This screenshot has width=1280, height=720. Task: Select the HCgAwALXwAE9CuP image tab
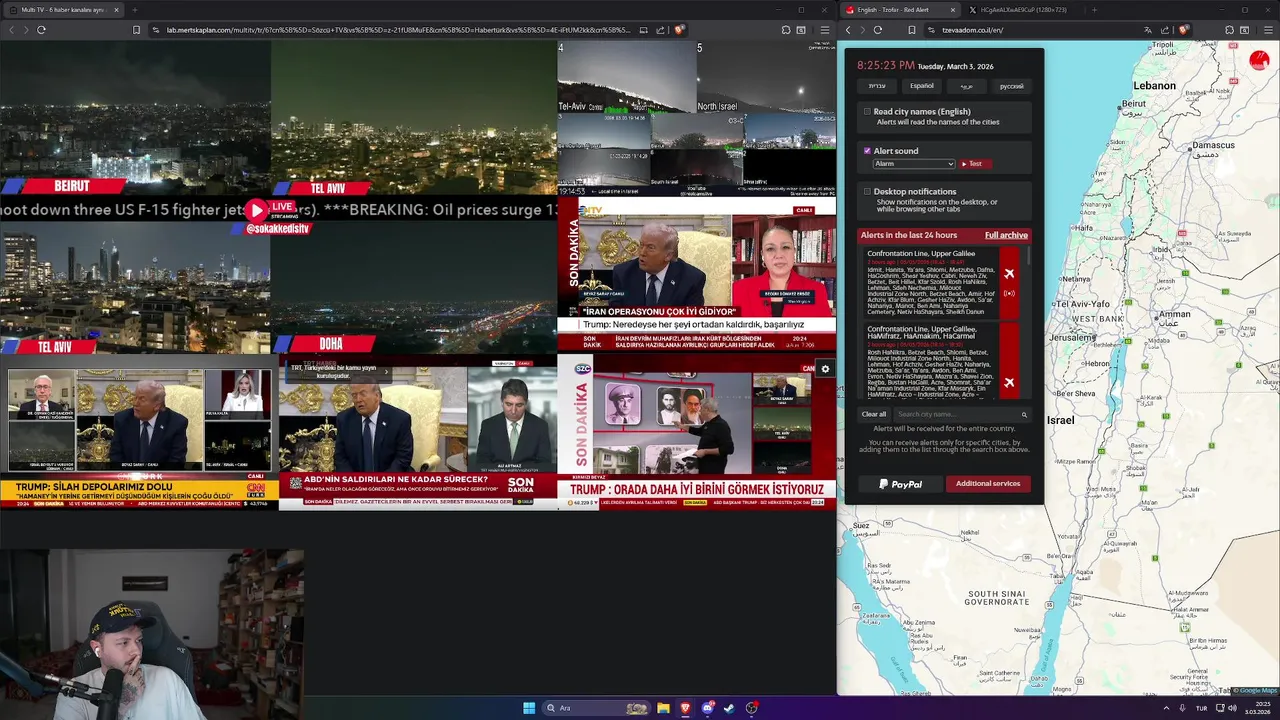point(1022,10)
